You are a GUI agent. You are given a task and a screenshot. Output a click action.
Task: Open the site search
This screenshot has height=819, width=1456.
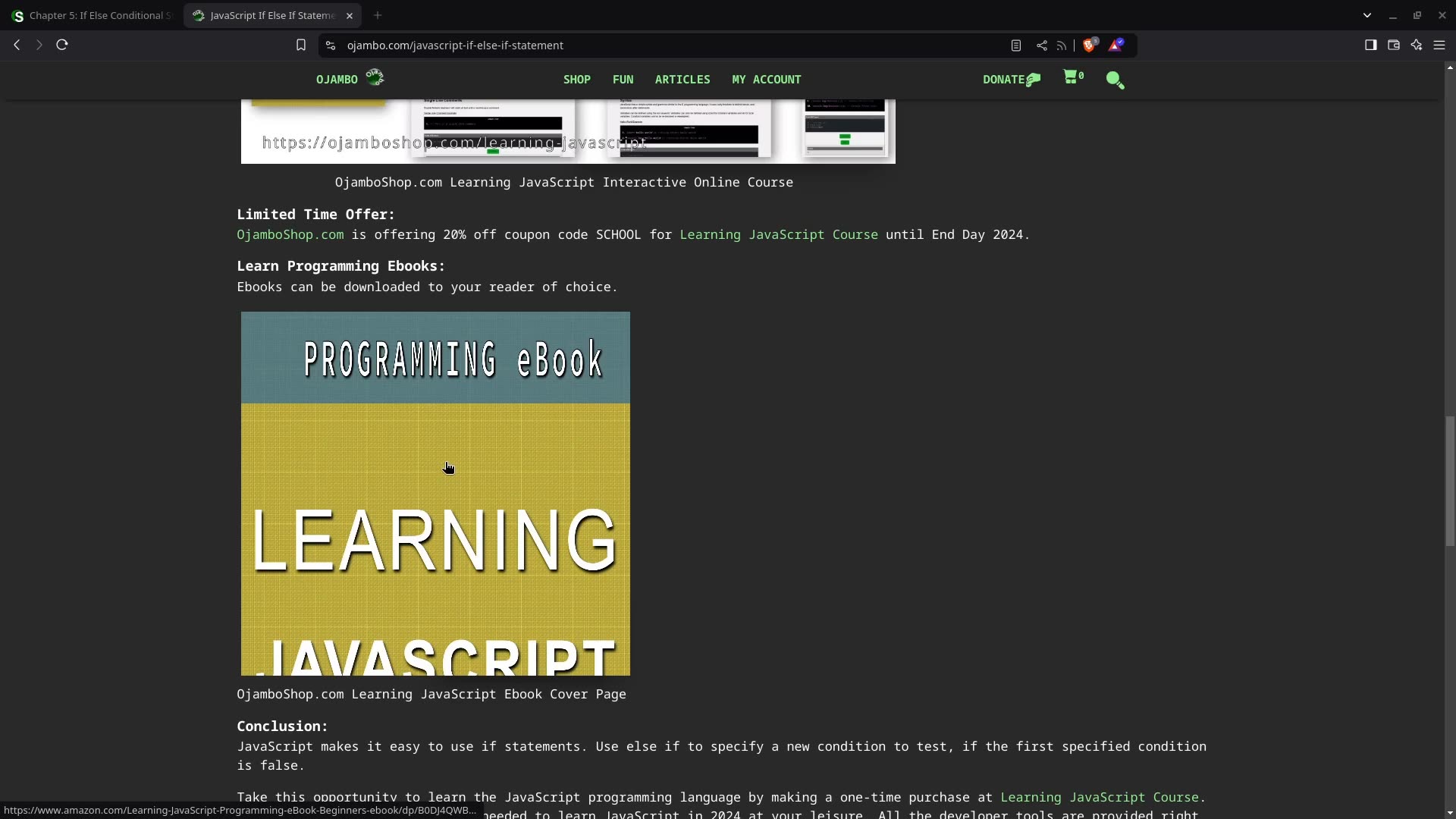1115,80
